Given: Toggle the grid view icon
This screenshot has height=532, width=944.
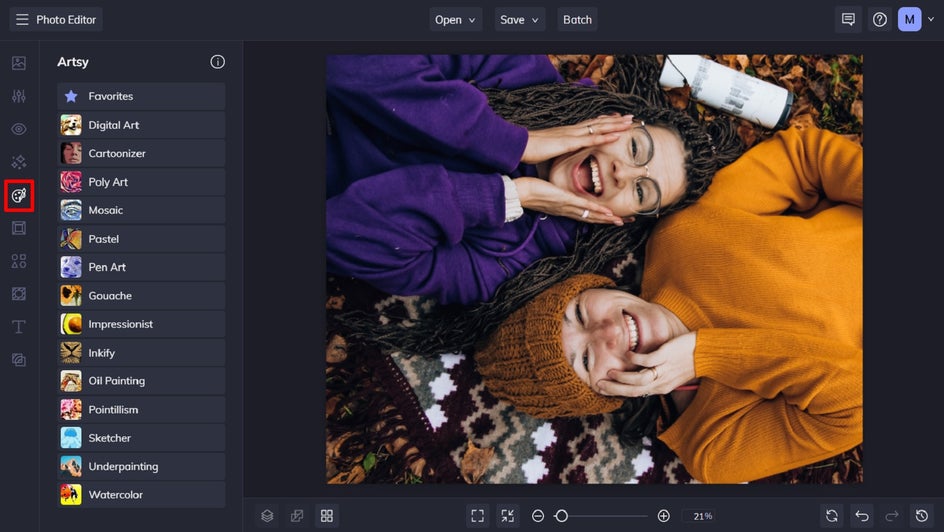Looking at the screenshot, I should click(327, 516).
